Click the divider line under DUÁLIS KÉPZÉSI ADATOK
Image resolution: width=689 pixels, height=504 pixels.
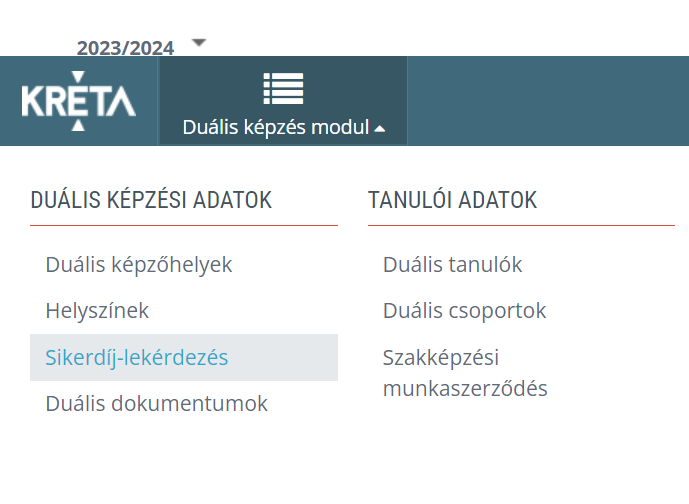(184, 226)
